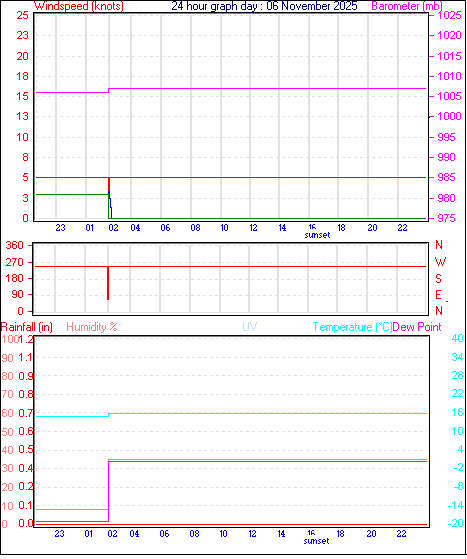467x559 pixels.
Task: Click the 0.4 inch rainfall axis label
Action: coord(26,468)
